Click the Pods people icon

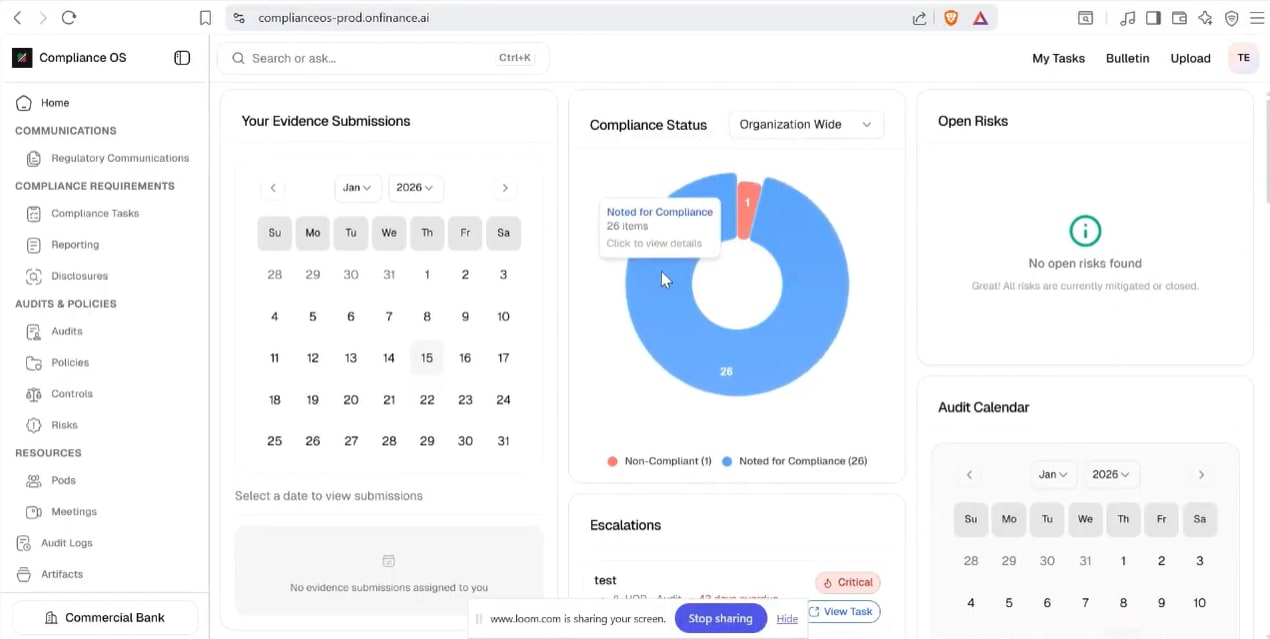point(34,481)
